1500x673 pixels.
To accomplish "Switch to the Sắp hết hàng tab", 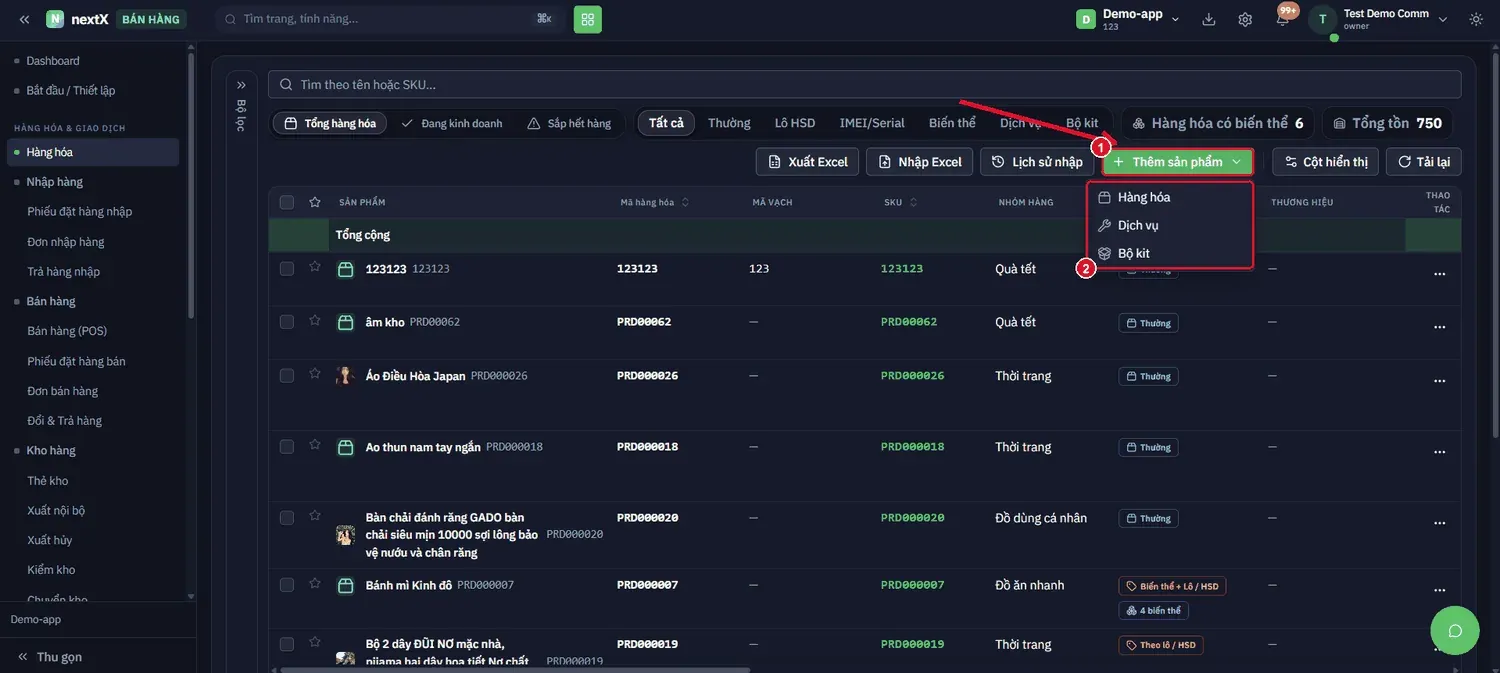I will [569, 123].
